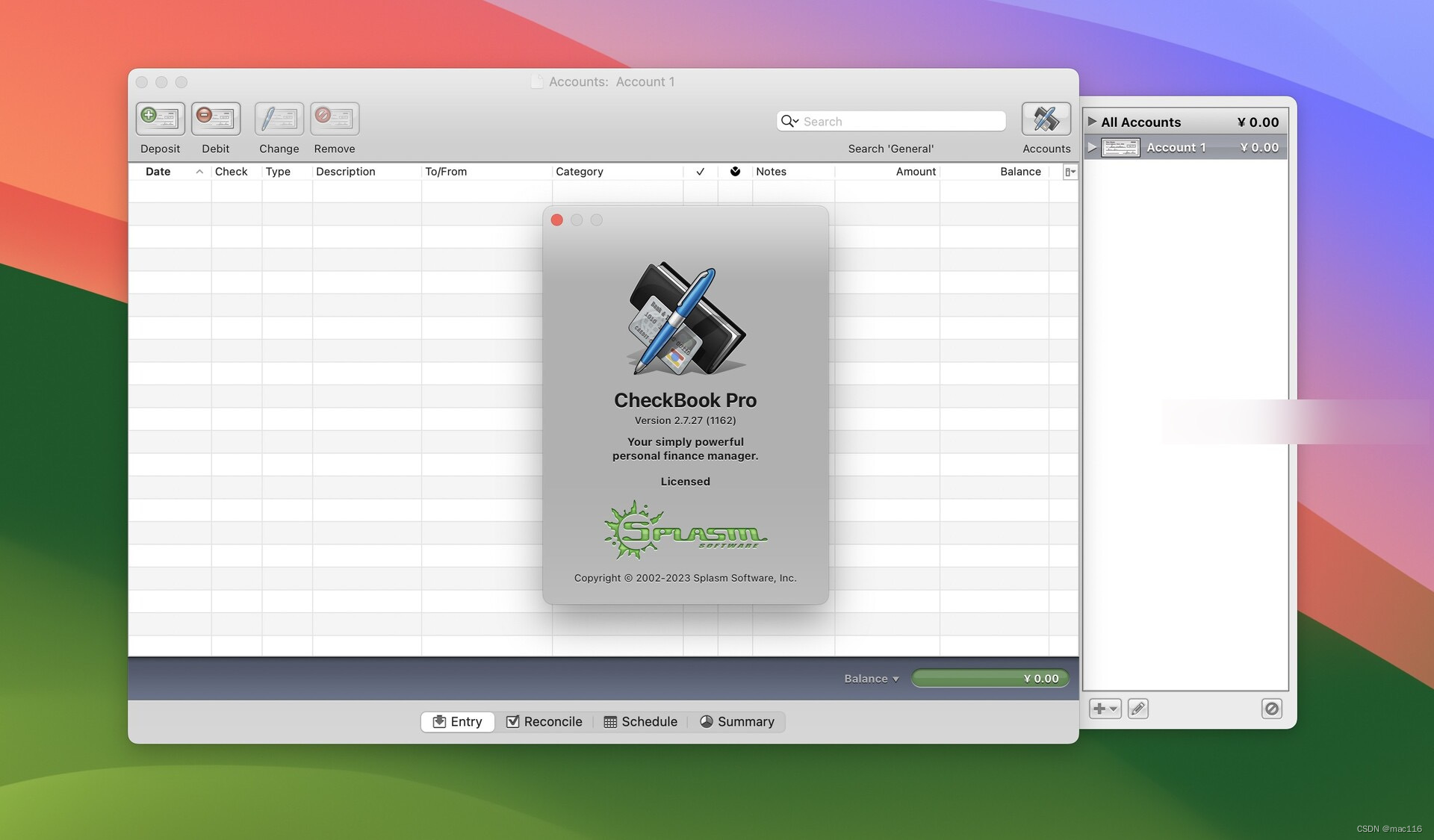Toggle the flag status column header
The image size is (1434, 840).
733,171
